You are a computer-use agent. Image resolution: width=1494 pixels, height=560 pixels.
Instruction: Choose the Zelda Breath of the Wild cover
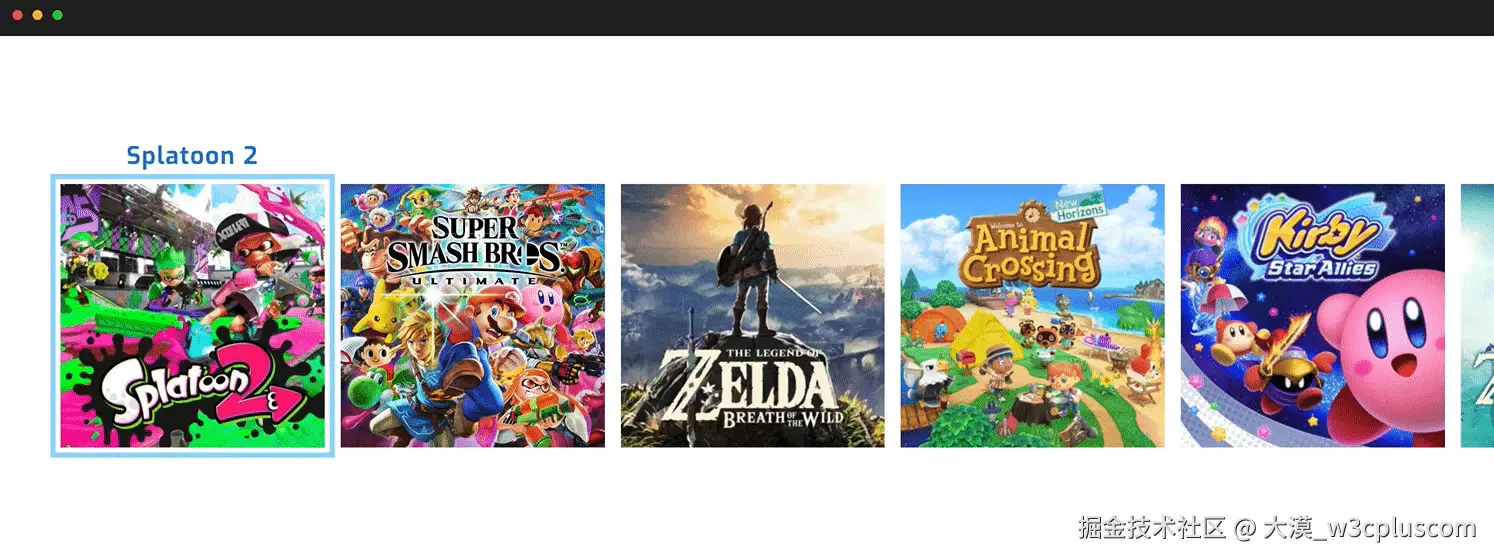coord(753,316)
